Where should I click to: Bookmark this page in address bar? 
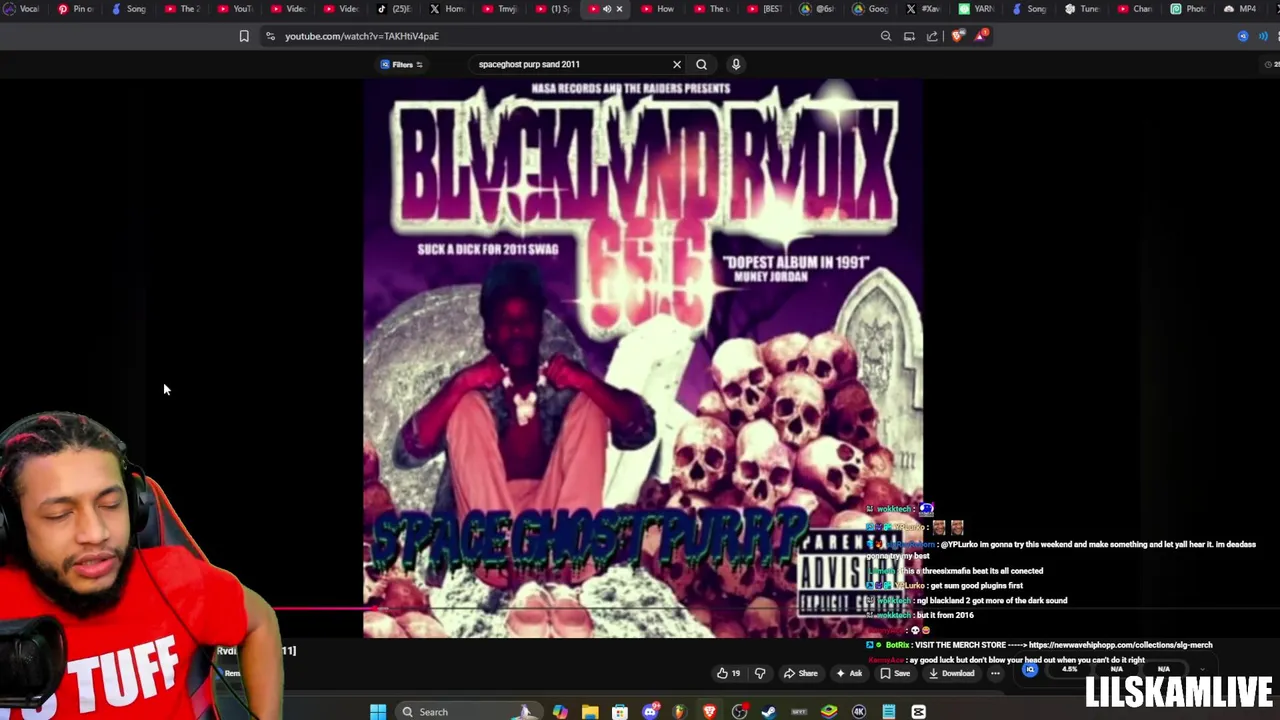coord(244,36)
